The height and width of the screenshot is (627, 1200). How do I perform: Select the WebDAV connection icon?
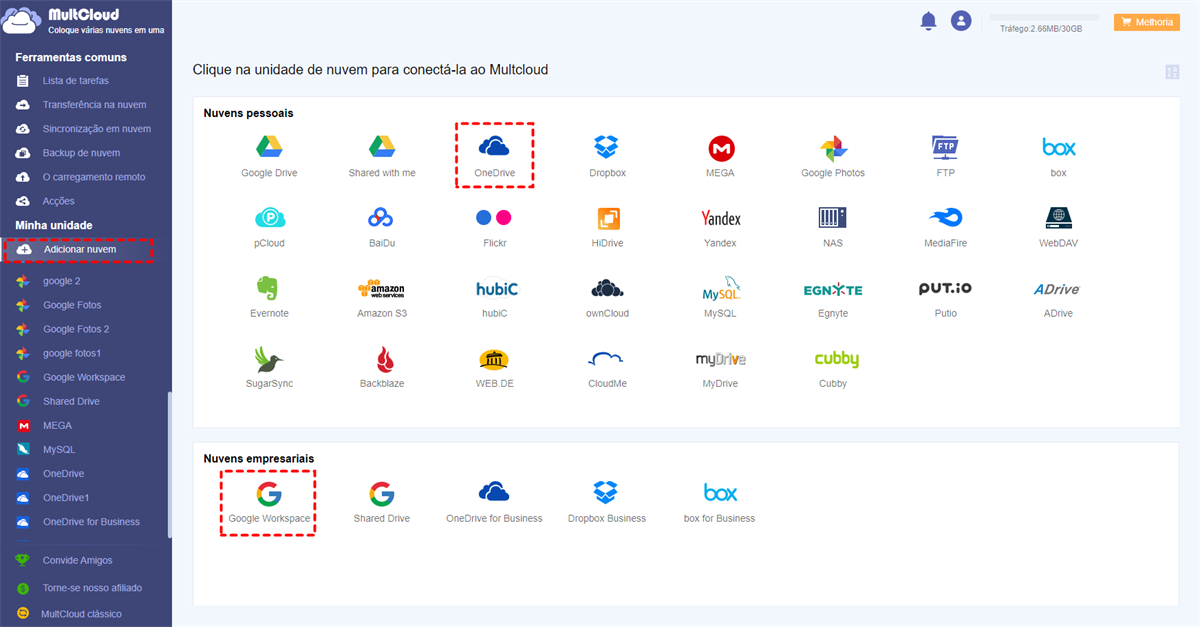tap(1059, 226)
